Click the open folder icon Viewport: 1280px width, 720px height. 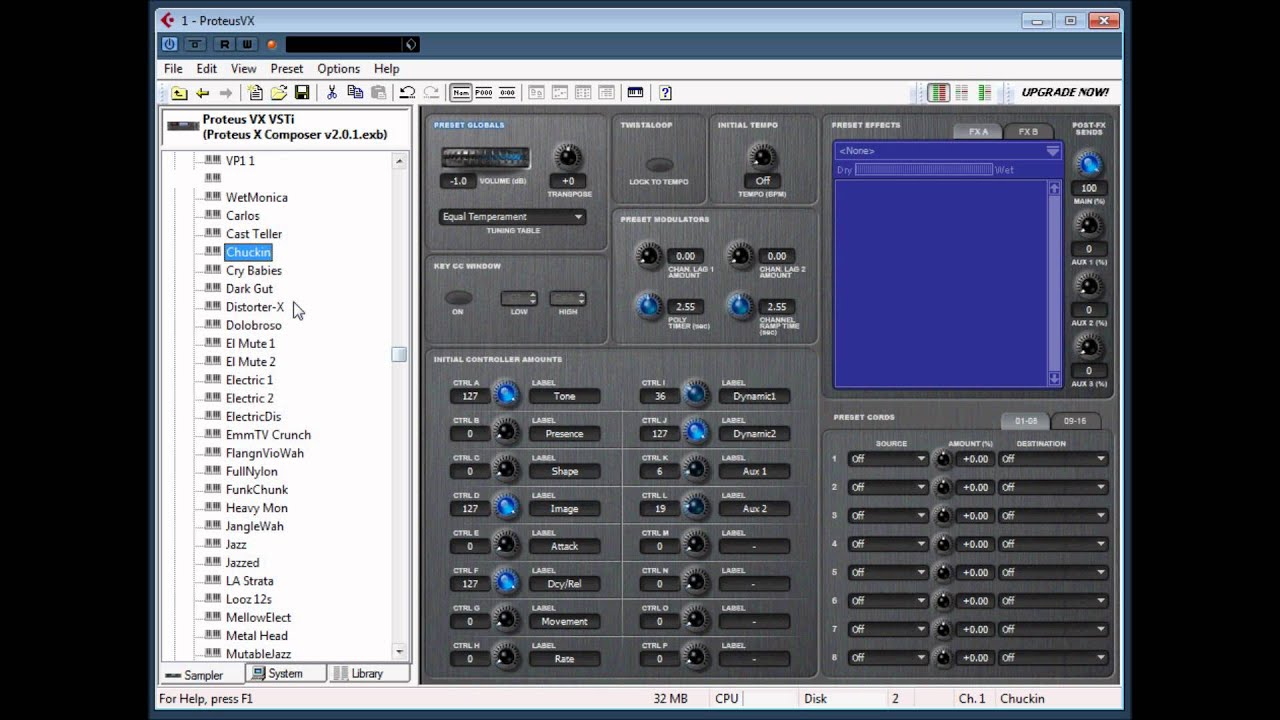(279, 93)
